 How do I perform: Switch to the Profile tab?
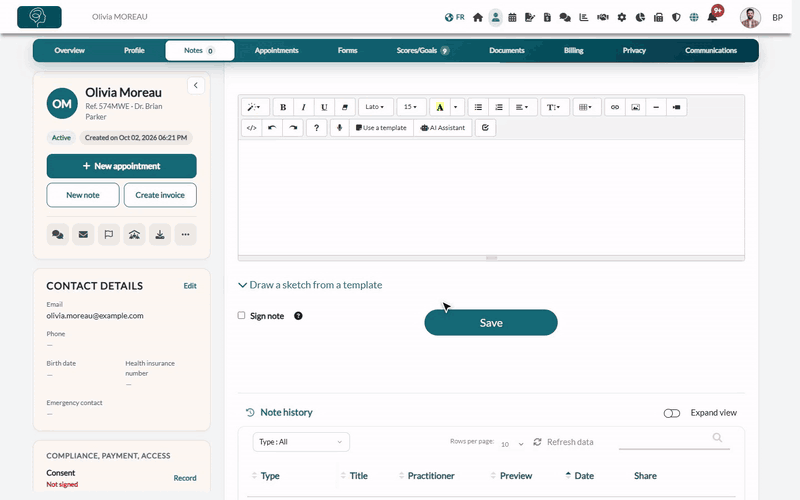point(134,51)
